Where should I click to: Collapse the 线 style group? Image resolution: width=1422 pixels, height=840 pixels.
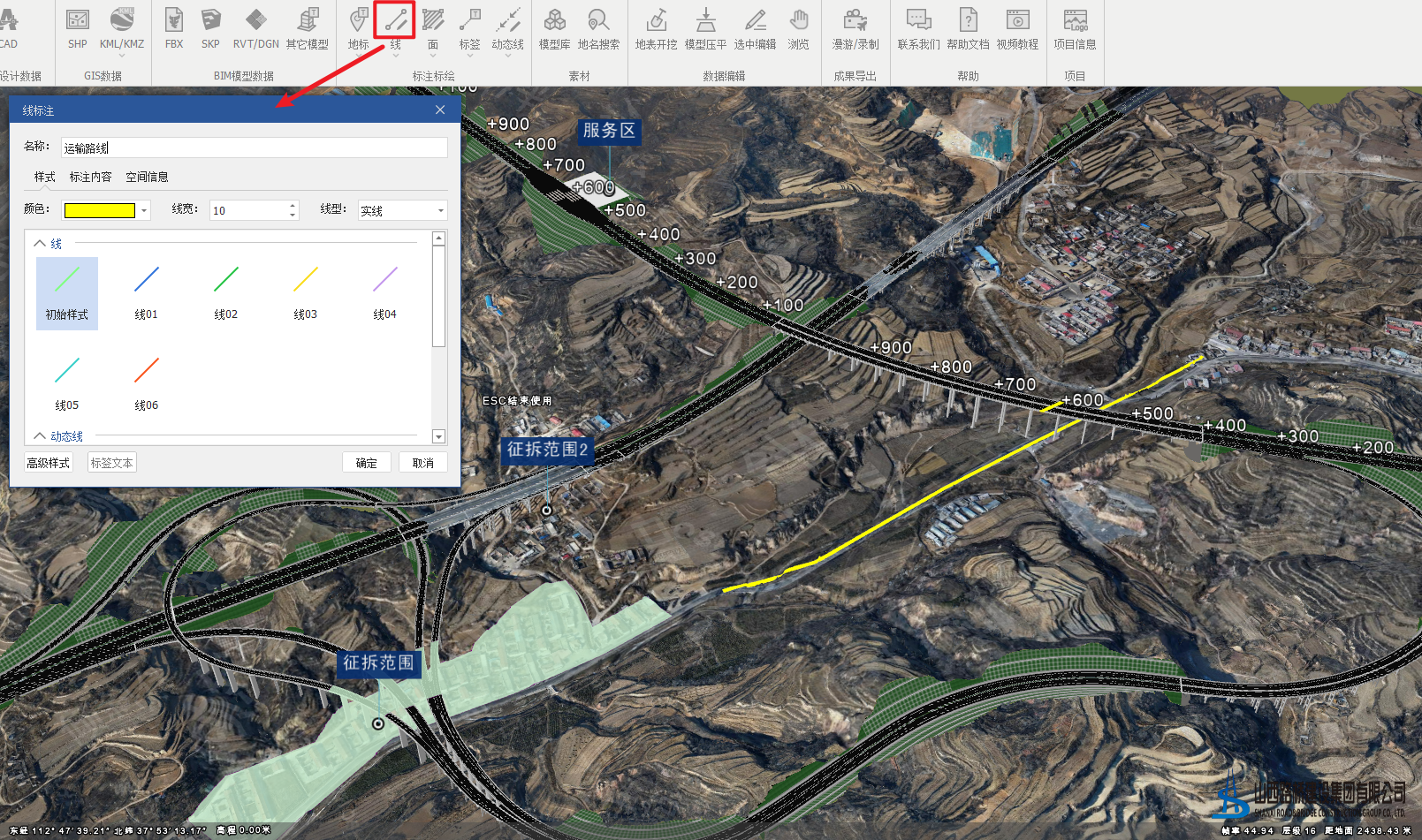click(40, 243)
